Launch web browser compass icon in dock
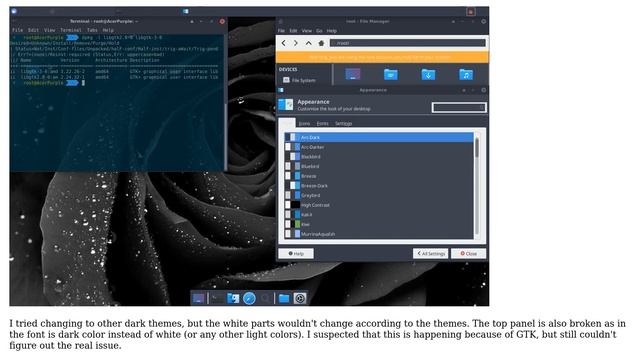Image resolution: width=640 pixels, height=360 pixels. click(249, 298)
